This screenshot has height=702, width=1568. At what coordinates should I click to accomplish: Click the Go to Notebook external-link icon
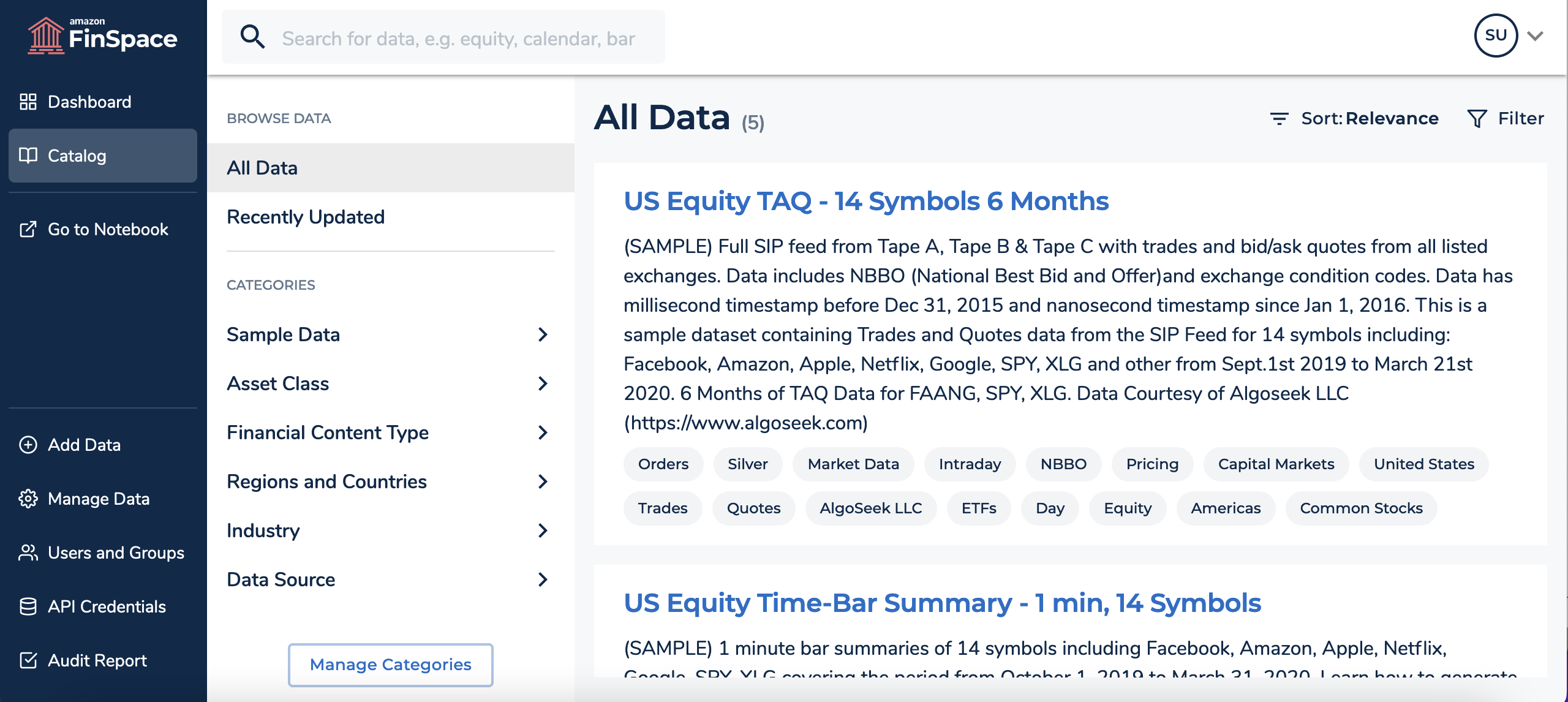pyautogui.click(x=28, y=229)
